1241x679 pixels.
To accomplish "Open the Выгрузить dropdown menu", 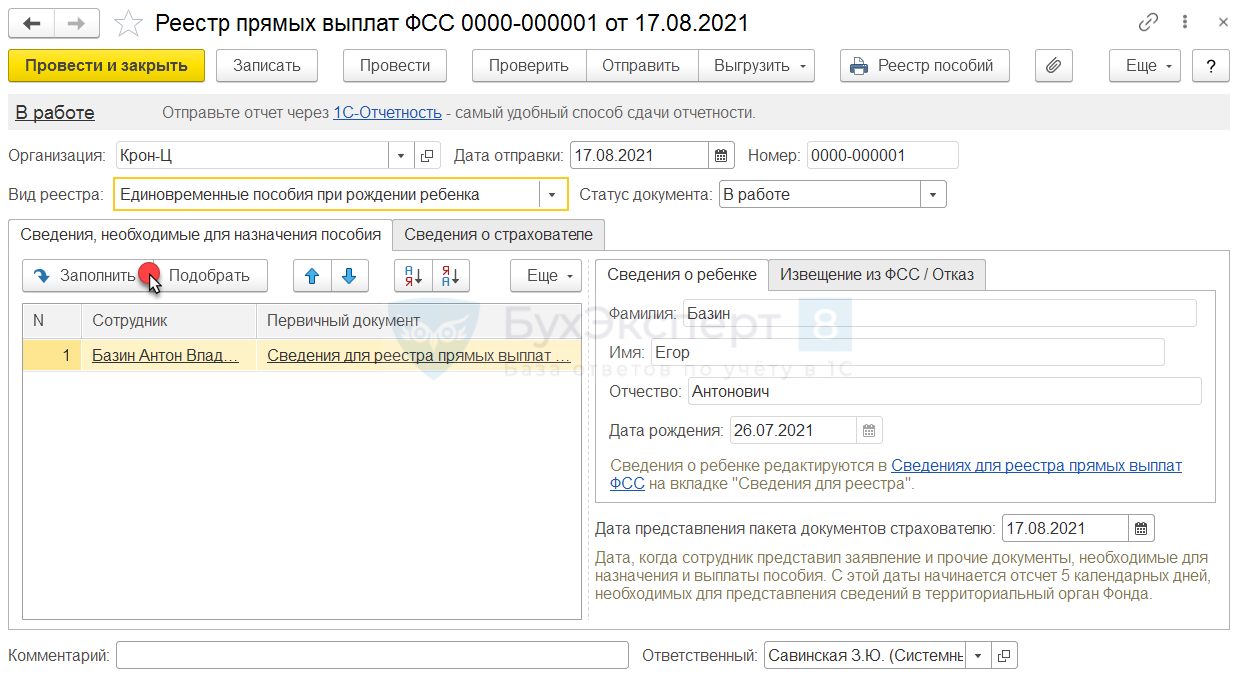I will [x=756, y=66].
